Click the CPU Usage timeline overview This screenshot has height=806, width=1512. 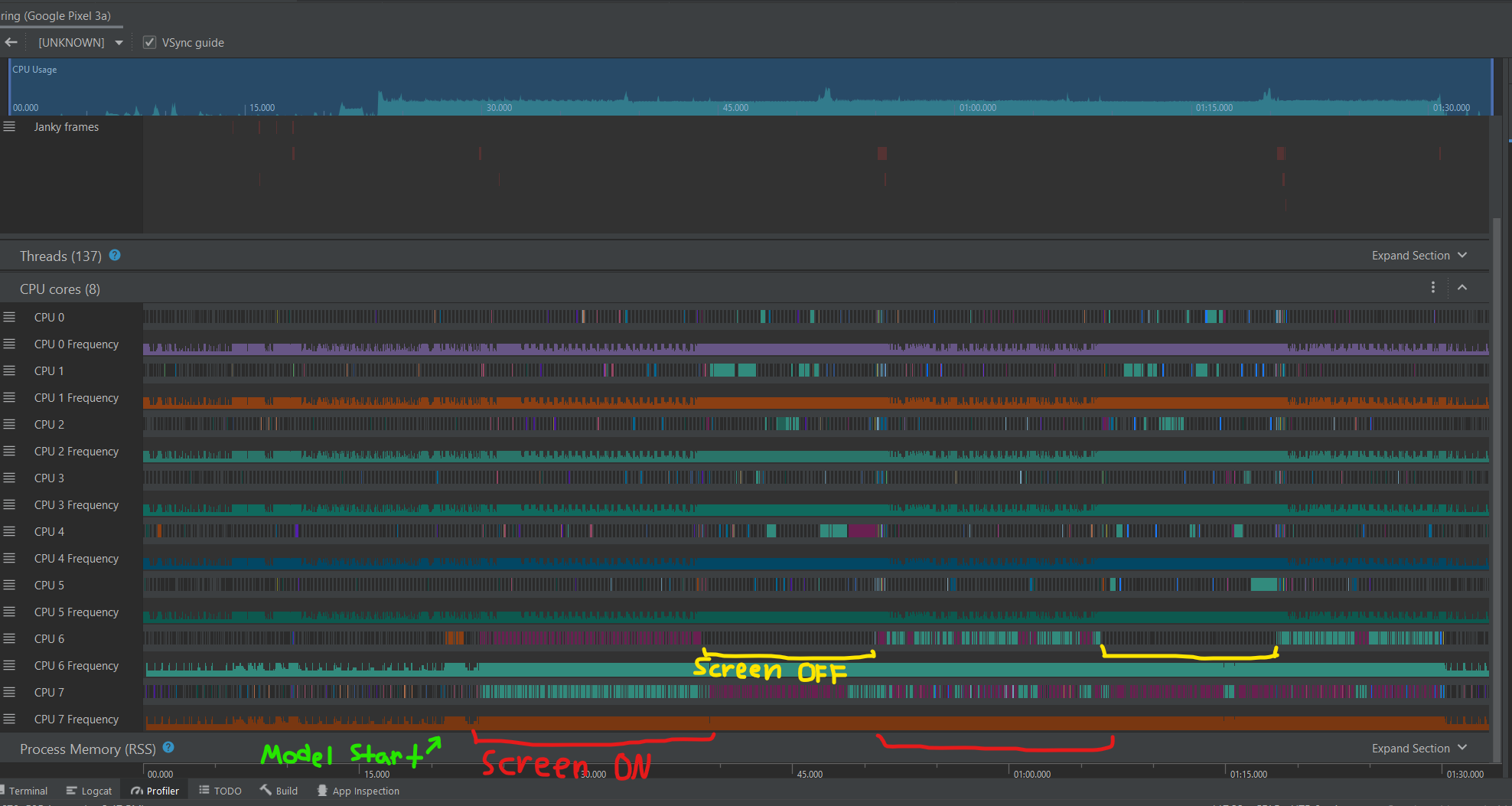pos(750,86)
